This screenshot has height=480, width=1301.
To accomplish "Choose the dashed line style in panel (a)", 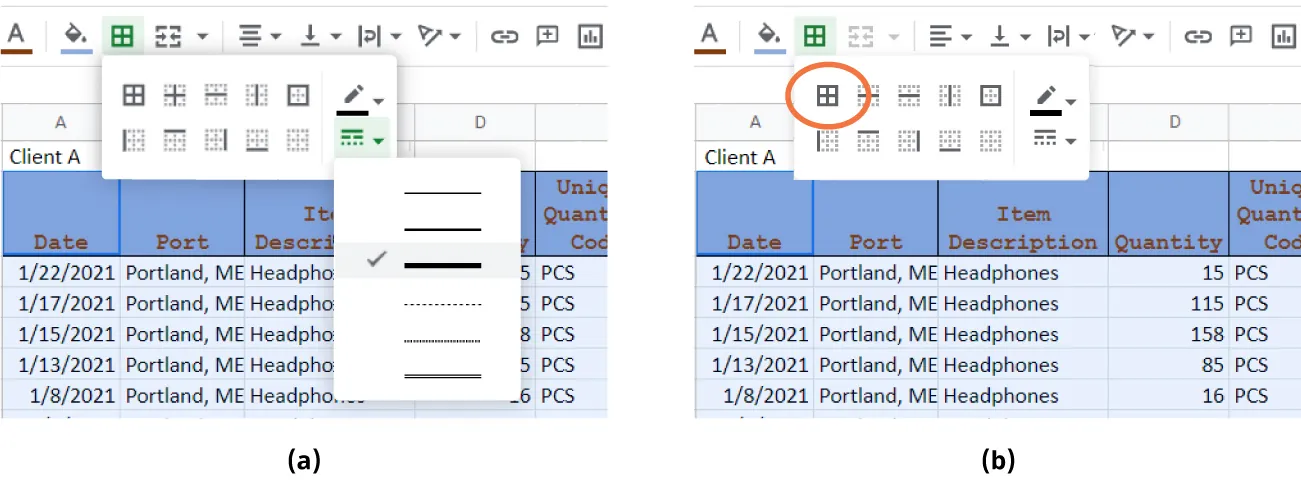I will coord(441,303).
